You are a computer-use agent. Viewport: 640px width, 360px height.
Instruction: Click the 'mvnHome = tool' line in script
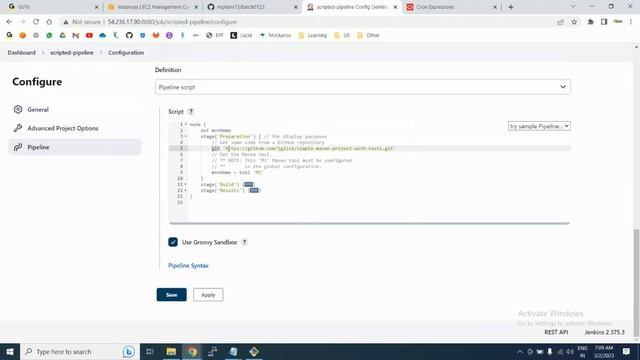(x=237, y=172)
